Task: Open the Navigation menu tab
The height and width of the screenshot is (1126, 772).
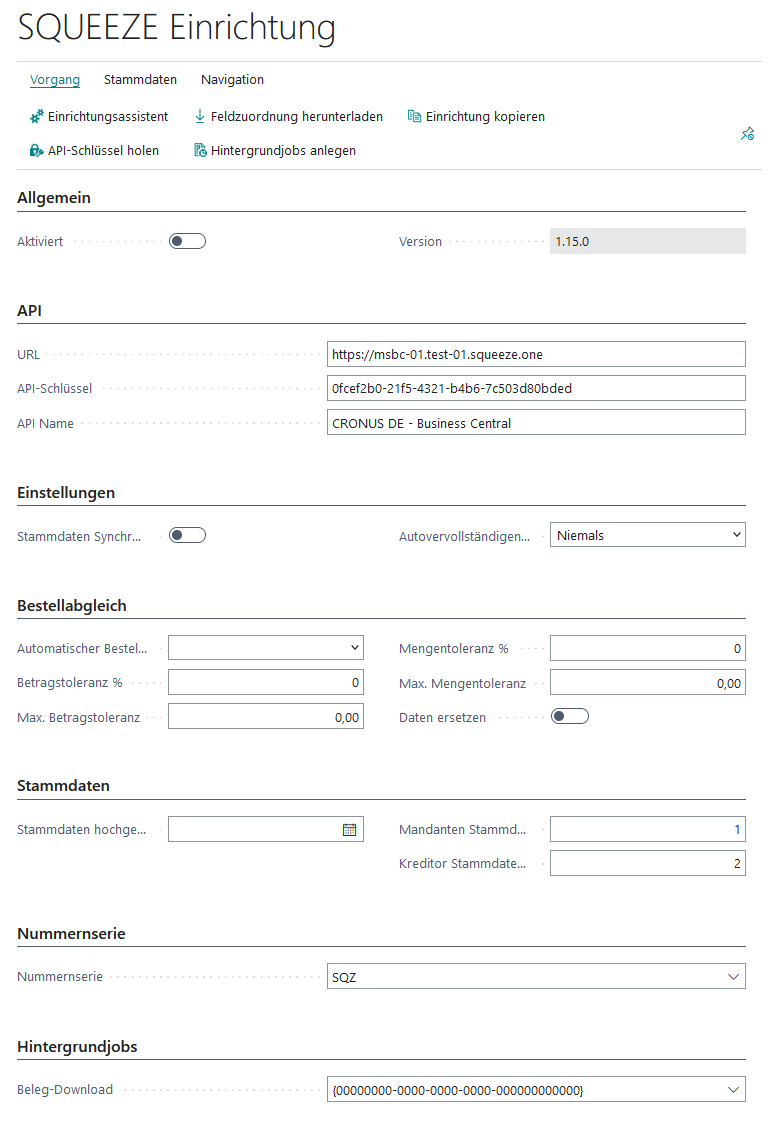Action: point(232,80)
